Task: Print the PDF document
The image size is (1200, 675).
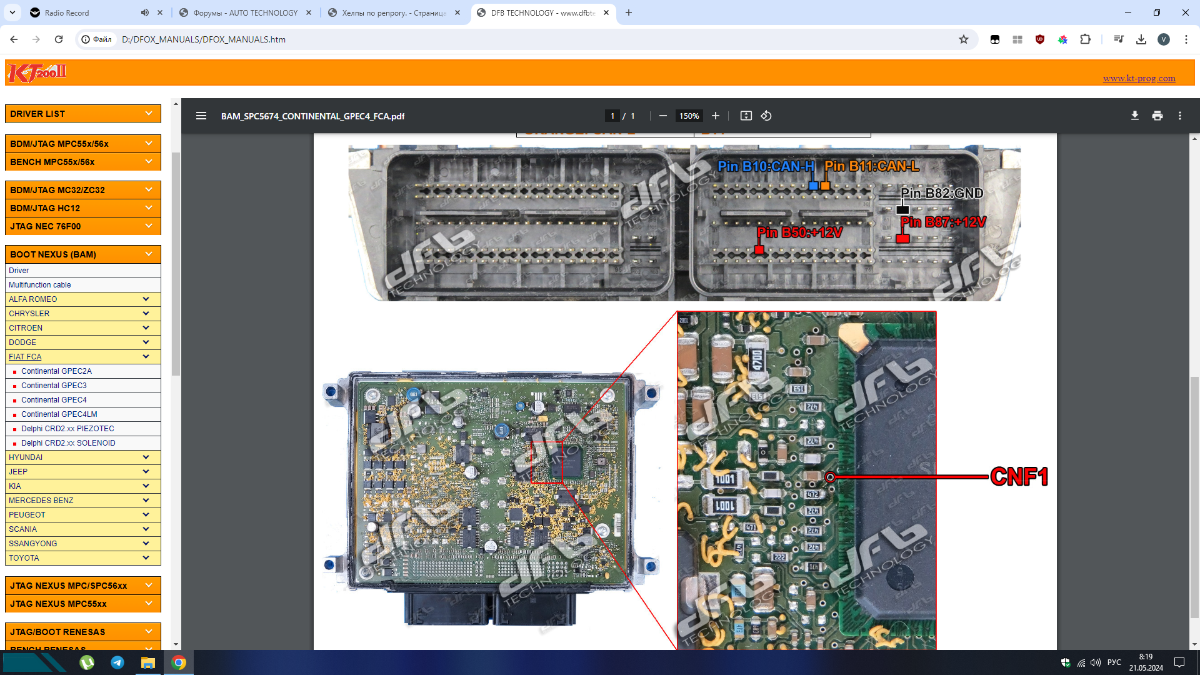Action: [1157, 116]
